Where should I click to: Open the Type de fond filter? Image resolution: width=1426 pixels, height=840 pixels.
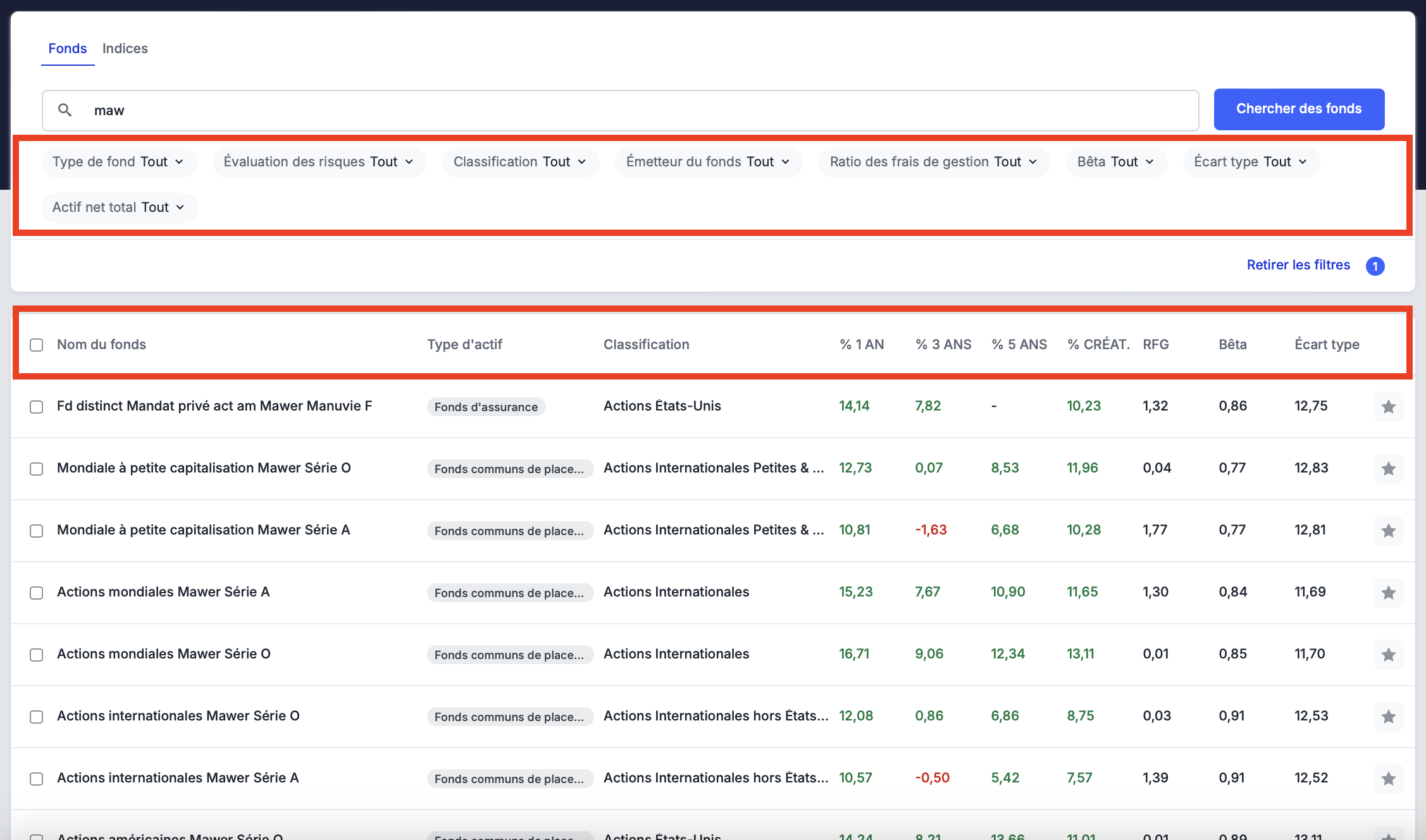pyautogui.click(x=119, y=162)
